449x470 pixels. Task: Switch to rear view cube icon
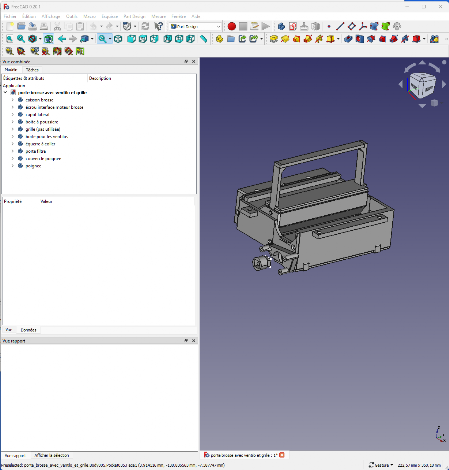168,39
